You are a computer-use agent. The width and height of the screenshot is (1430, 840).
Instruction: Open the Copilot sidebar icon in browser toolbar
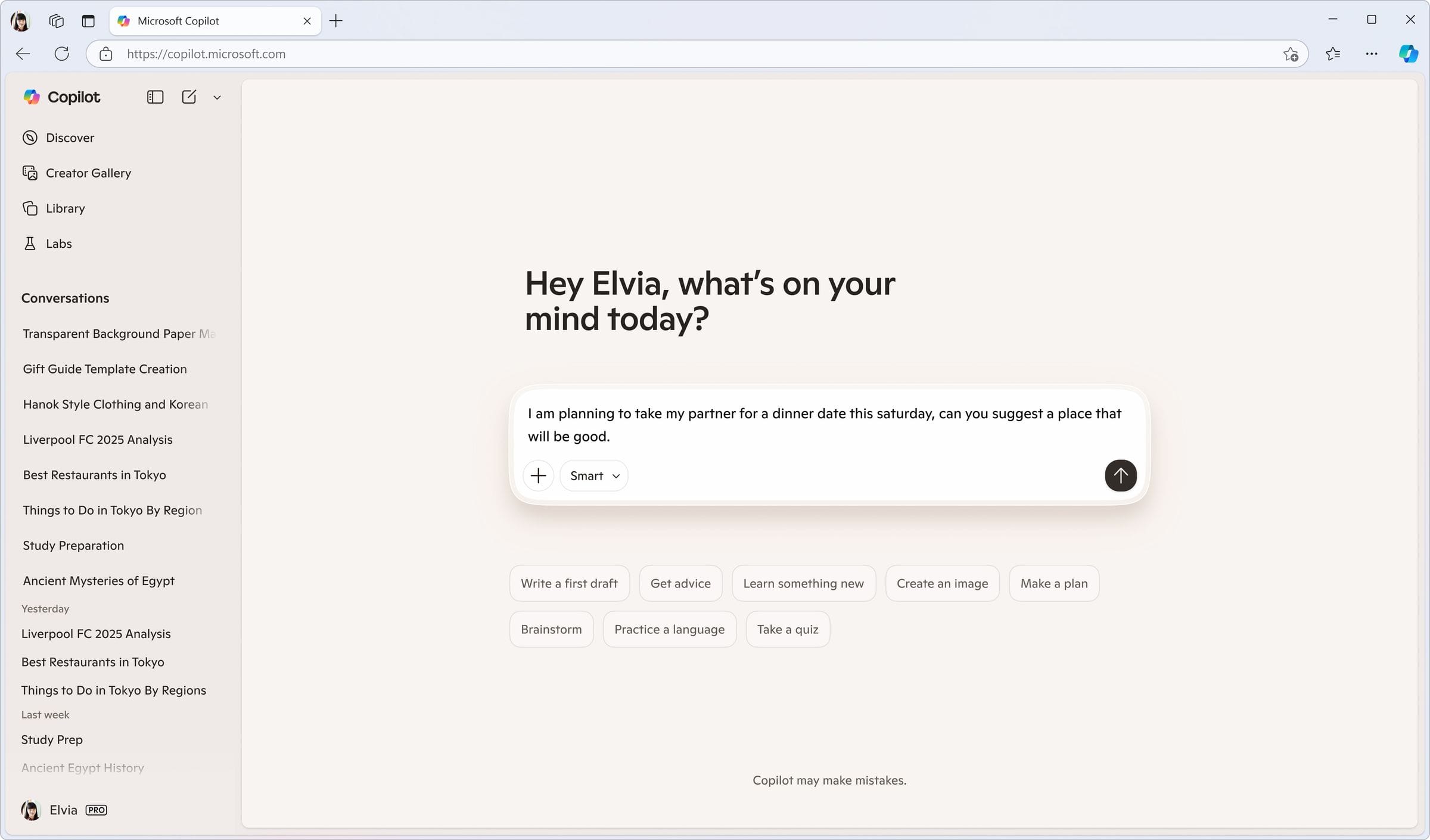coord(1409,54)
